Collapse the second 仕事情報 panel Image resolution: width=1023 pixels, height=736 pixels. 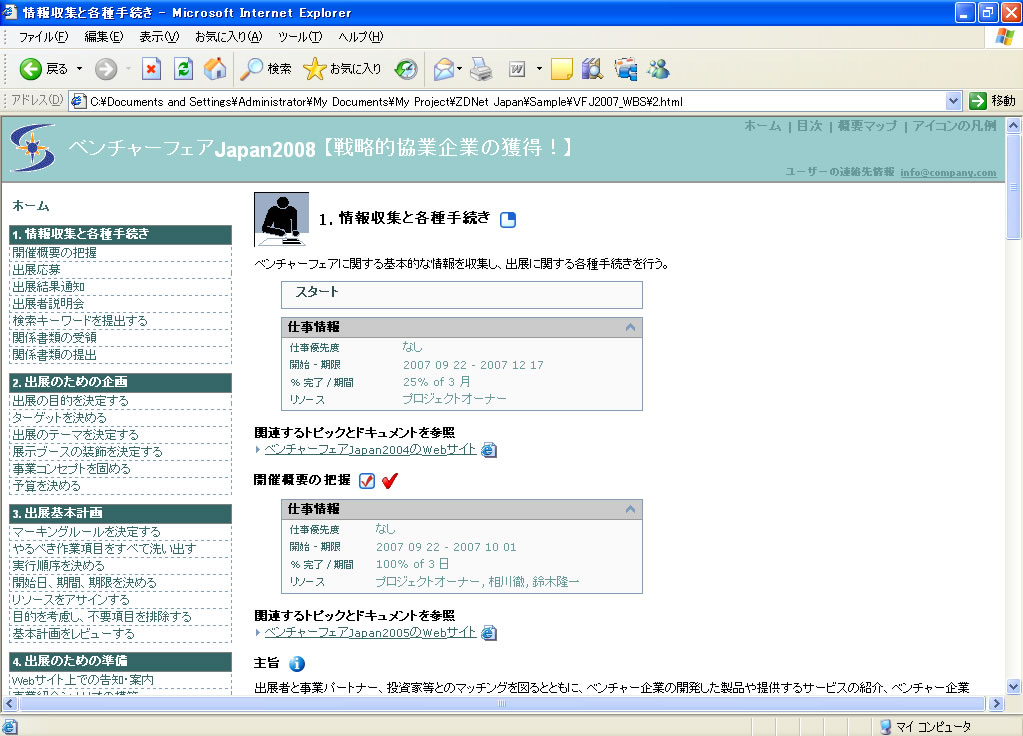pyautogui.click(x=630, y=509)
